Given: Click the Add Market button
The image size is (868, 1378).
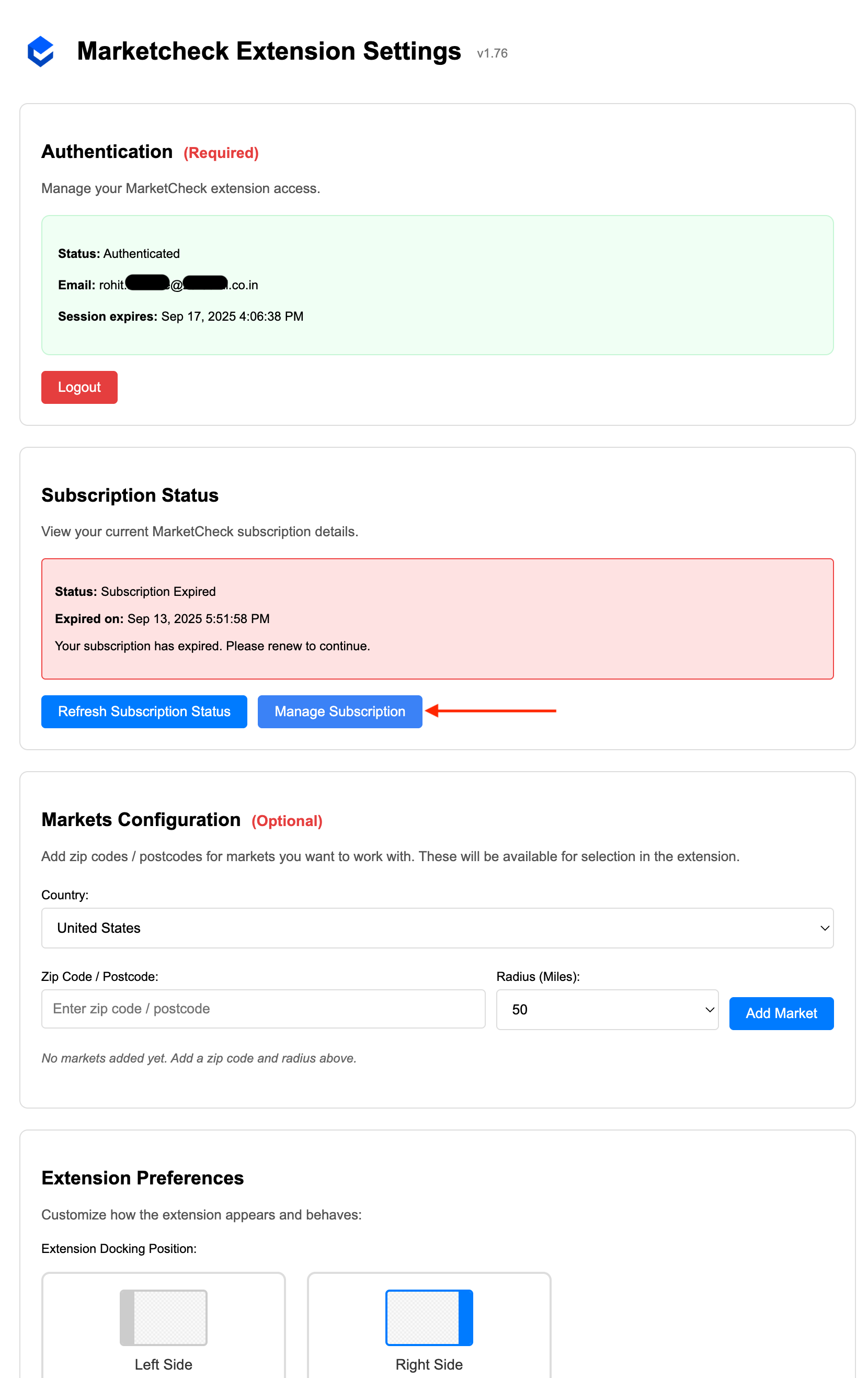Looking at the screenshot, I should pyautogui.click(x=781, y=1013).
